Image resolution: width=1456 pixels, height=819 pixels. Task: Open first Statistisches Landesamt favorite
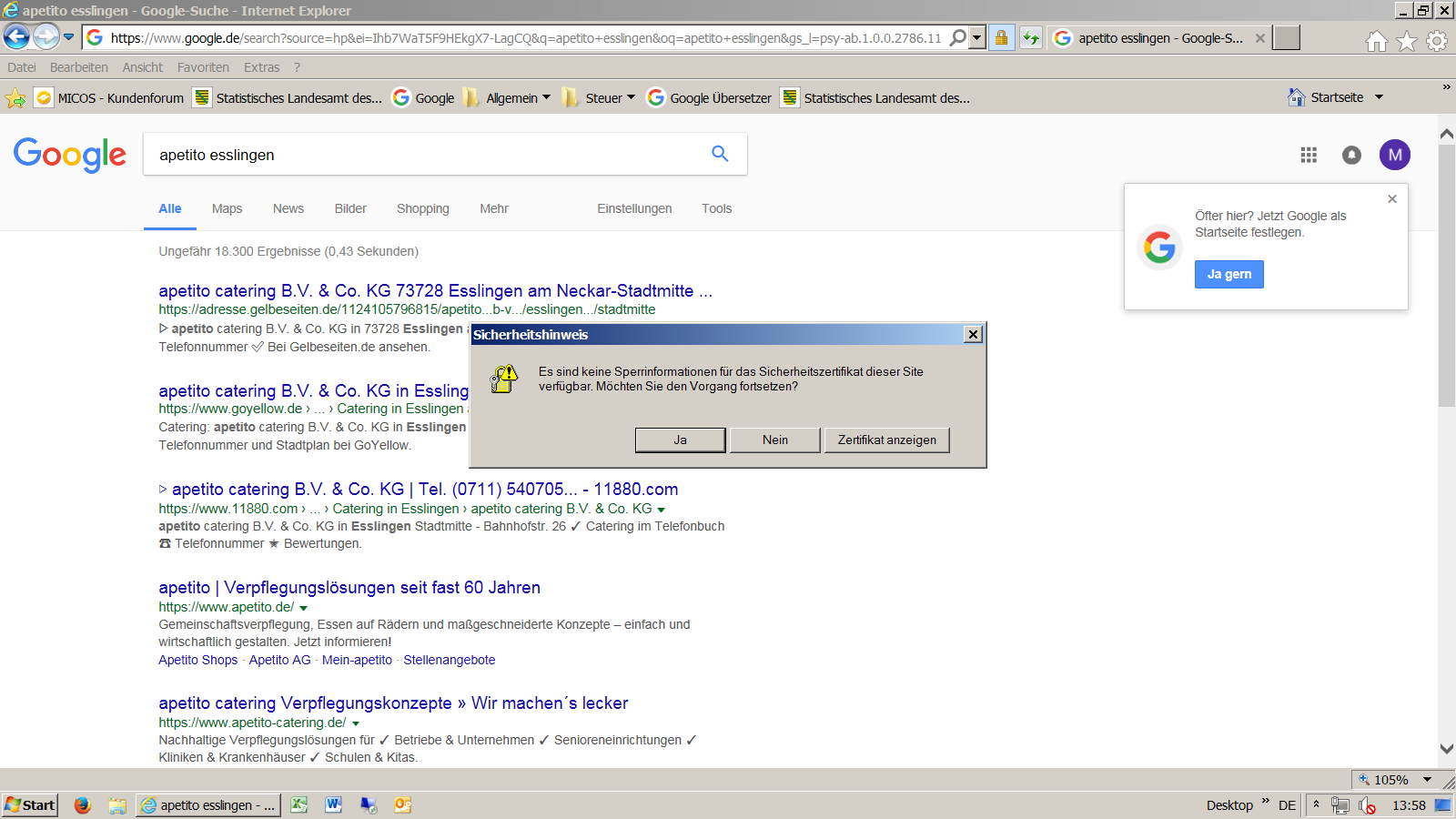288,97
